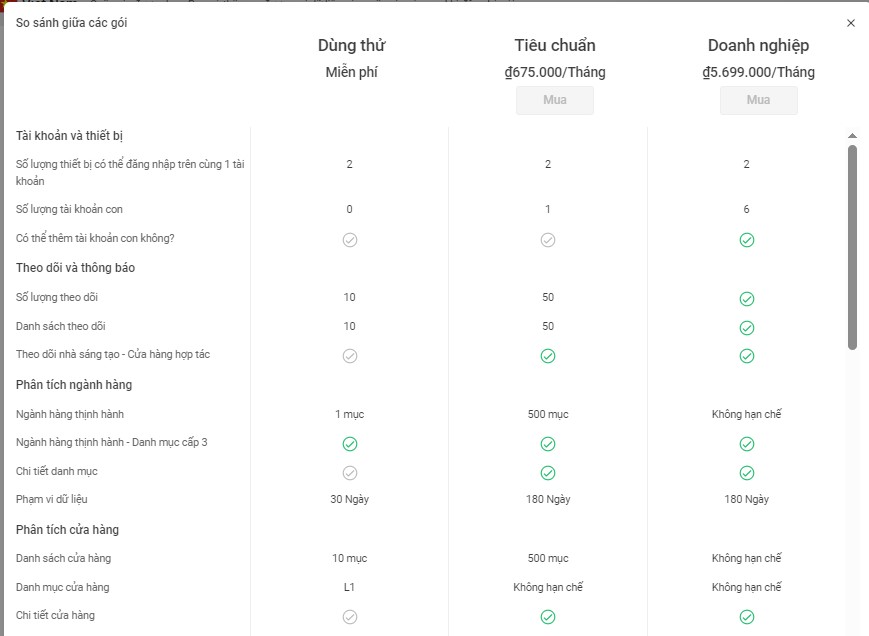The image size is (869, 636).
Task: Click Doanh nghiệp check in Số lượng theo dõi row
Action: point(746,299)
